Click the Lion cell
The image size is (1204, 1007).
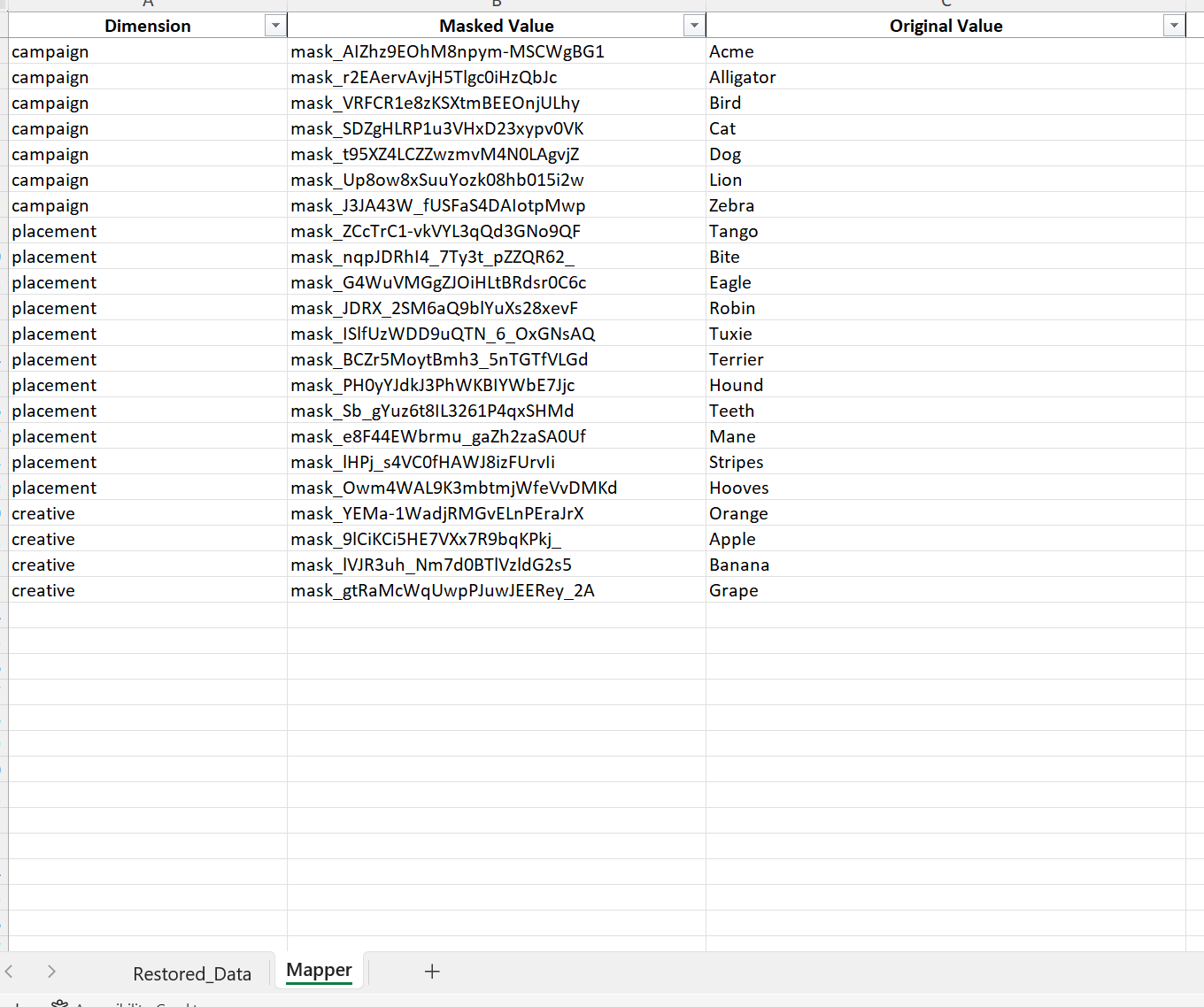[945, 180]
